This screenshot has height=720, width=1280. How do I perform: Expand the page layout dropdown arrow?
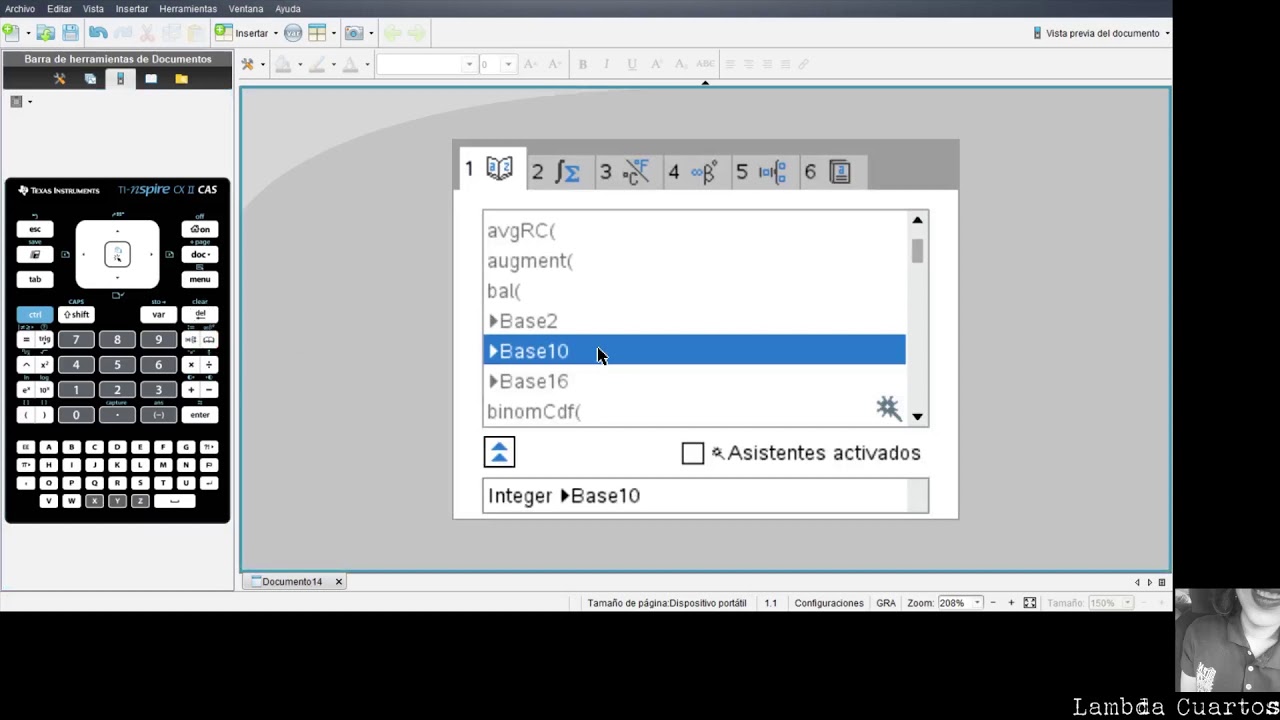(x=334, y=34)
